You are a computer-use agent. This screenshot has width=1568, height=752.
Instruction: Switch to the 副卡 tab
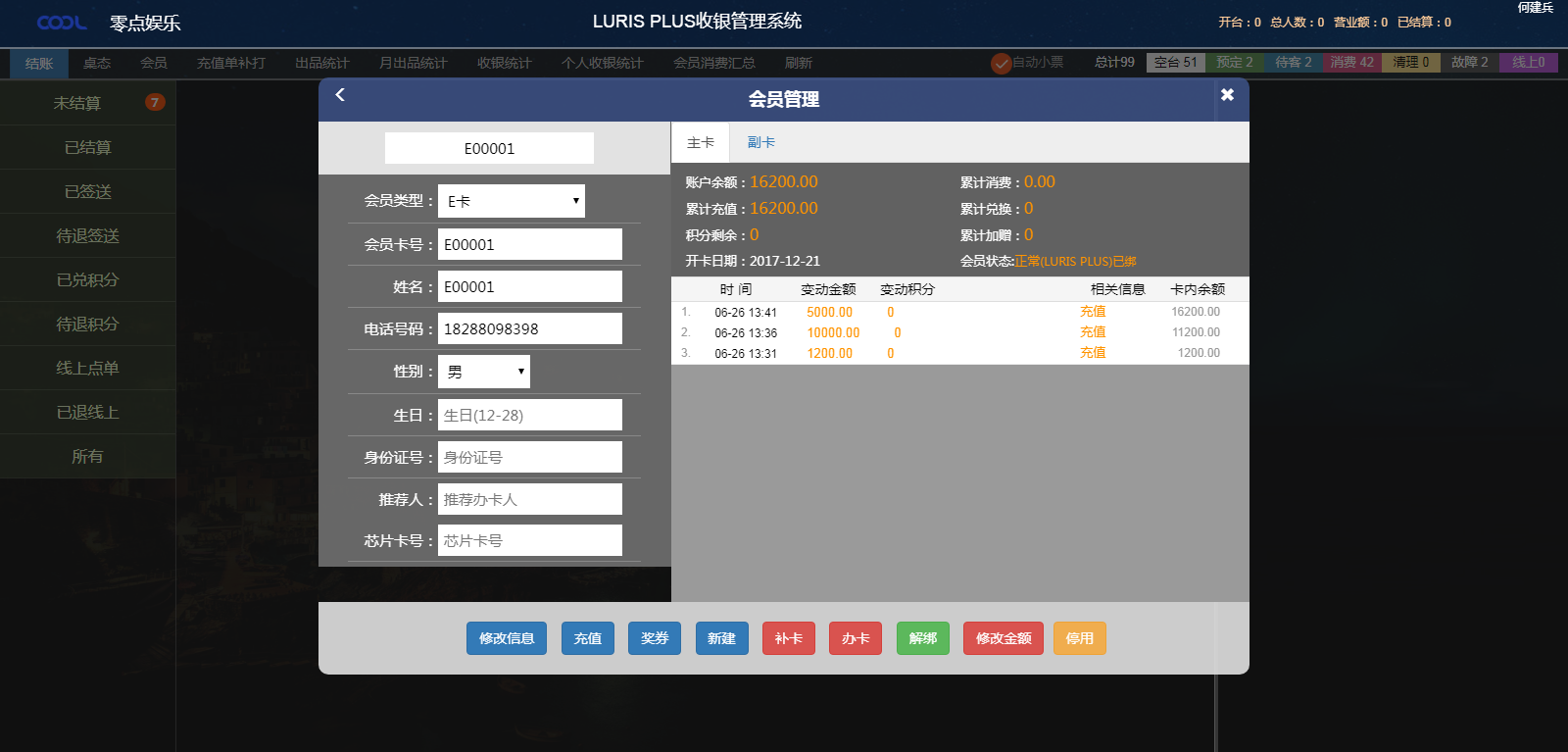tap(760, 143)
